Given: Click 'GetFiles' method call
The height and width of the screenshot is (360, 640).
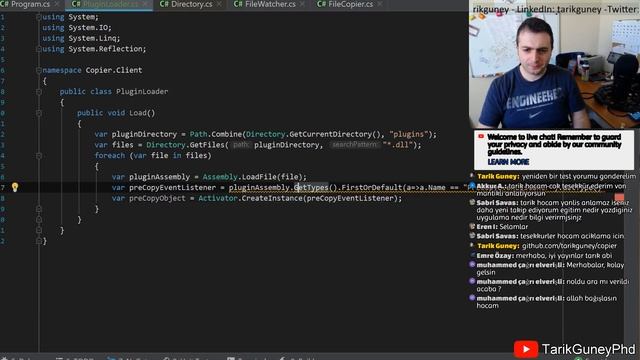Looking at the screenshot, I should [207, 145].
